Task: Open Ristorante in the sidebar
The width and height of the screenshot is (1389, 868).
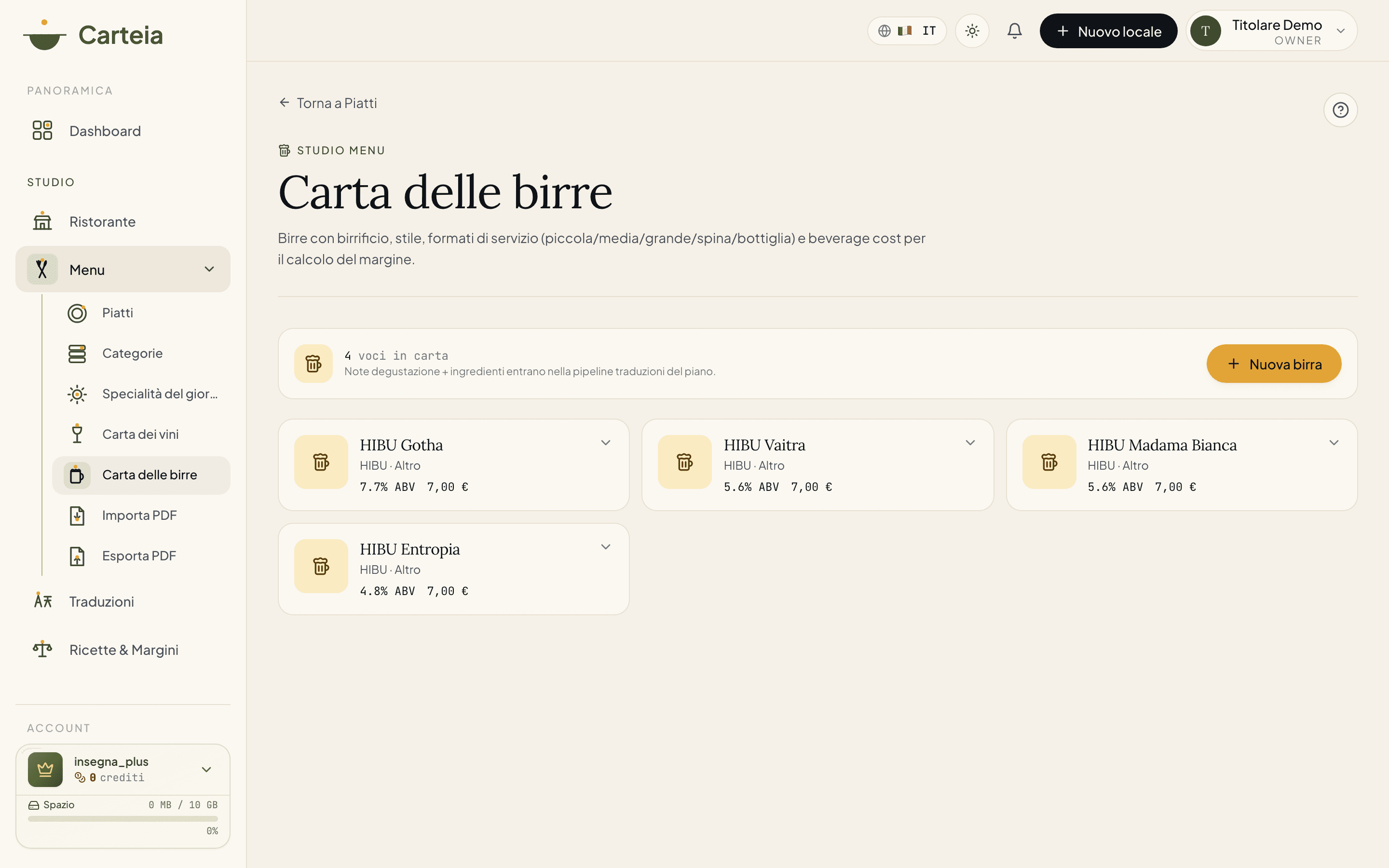Action: (x=123, y=222)
